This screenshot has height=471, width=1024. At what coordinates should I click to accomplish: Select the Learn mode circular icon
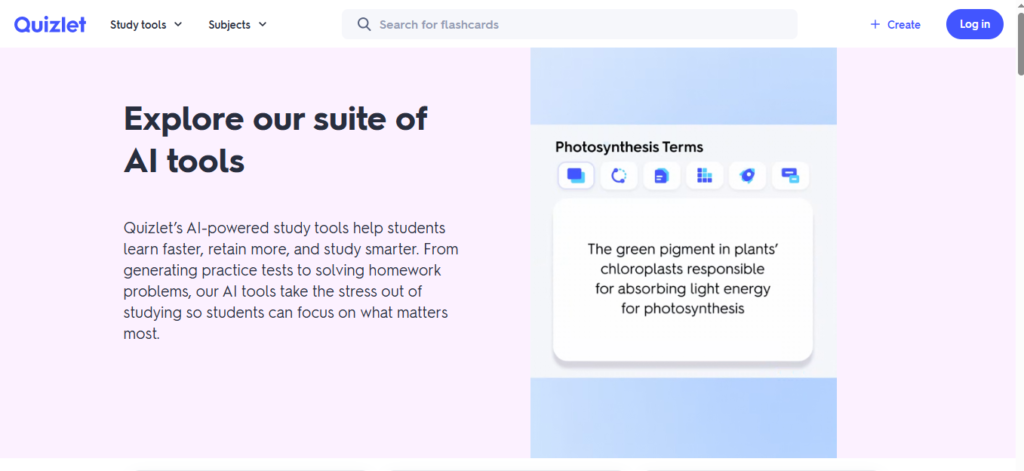618,176
